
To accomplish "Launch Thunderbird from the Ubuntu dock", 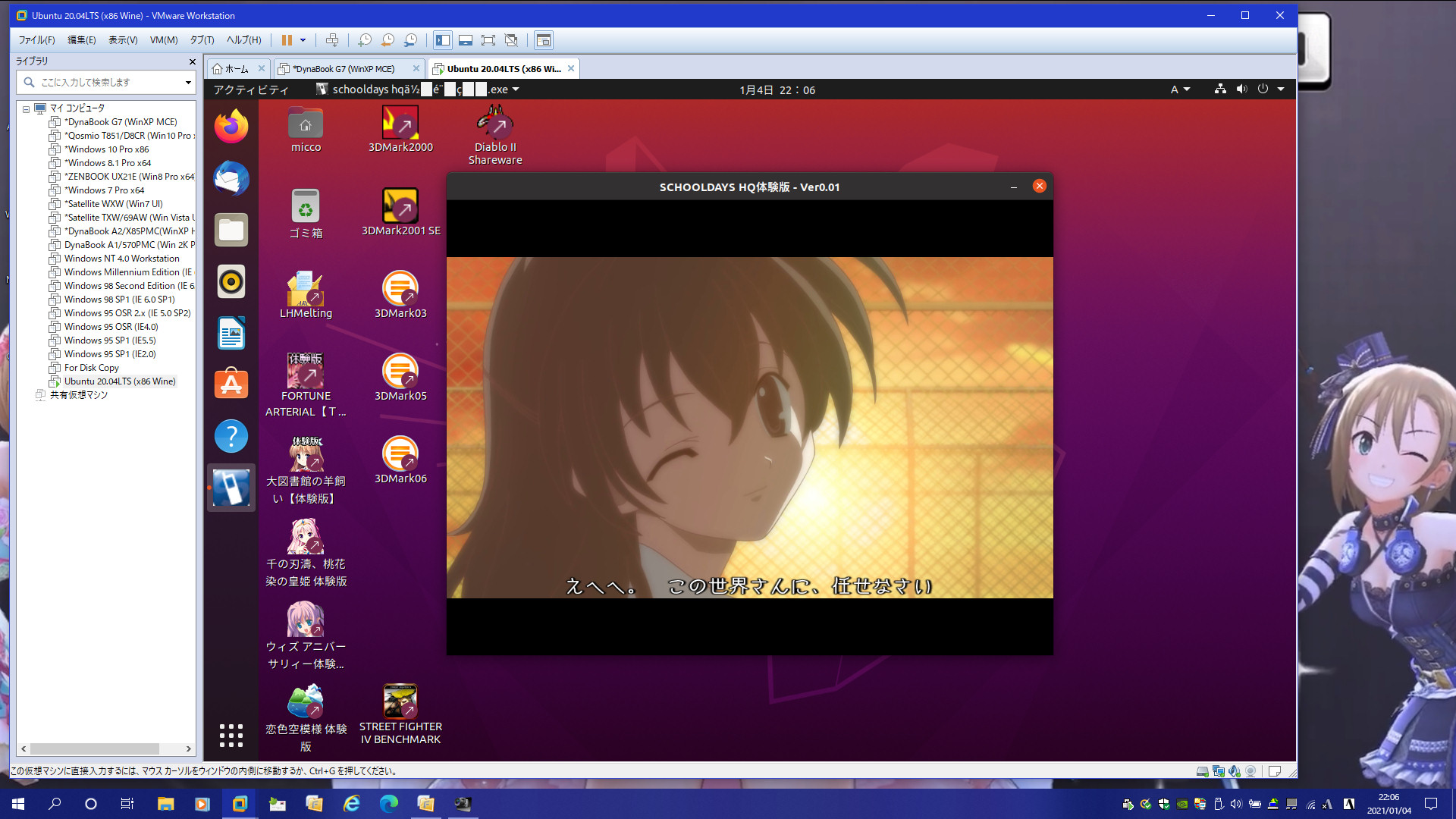I will [x=231, y=178].
